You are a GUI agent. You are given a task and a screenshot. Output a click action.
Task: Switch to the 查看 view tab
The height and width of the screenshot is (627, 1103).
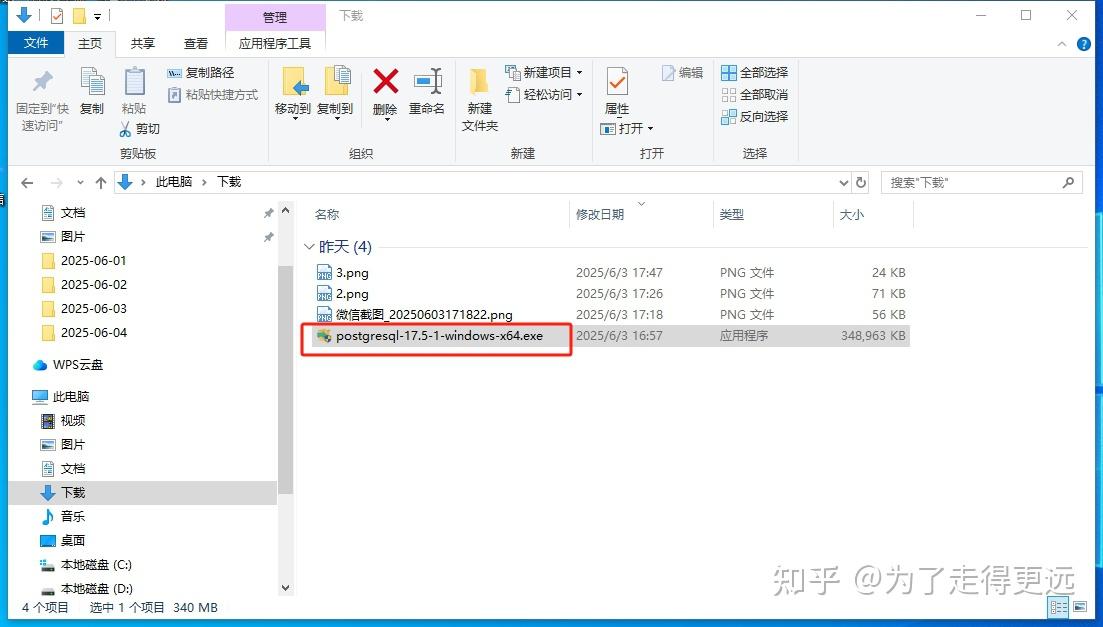point(196,44)
